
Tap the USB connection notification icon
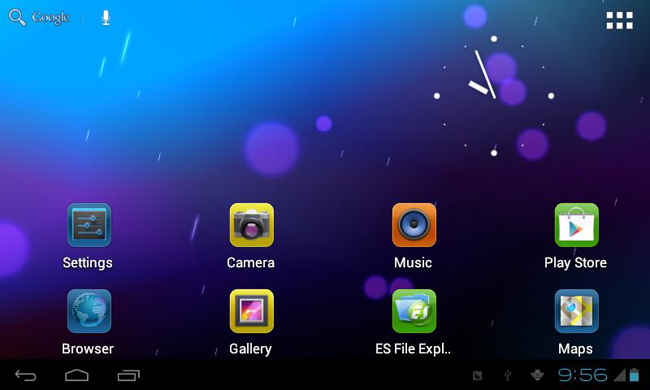click(507, 375)
